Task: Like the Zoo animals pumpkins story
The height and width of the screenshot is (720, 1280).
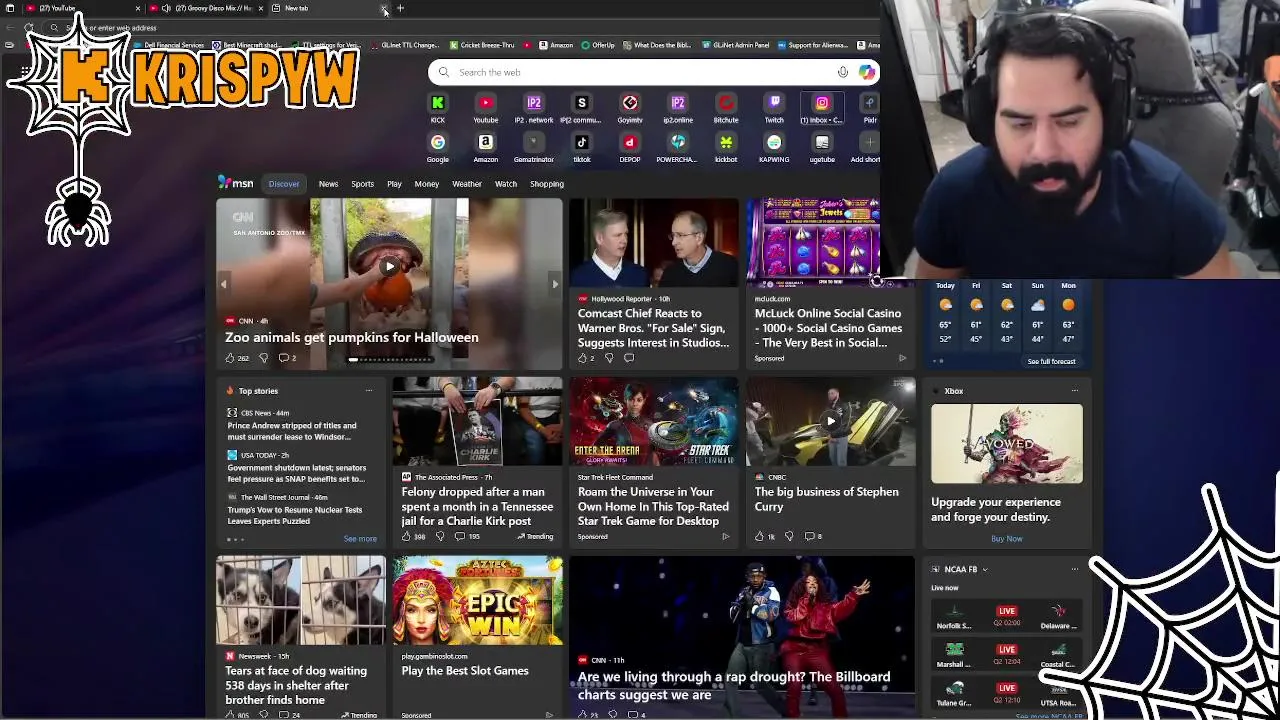Action: (x=237, y=358)
